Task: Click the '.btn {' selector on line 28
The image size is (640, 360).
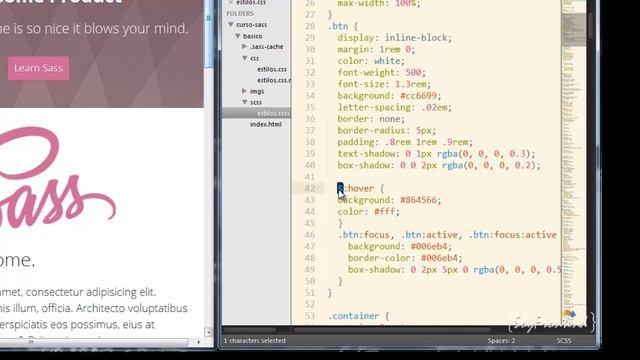Action: [x=343, y=26]
